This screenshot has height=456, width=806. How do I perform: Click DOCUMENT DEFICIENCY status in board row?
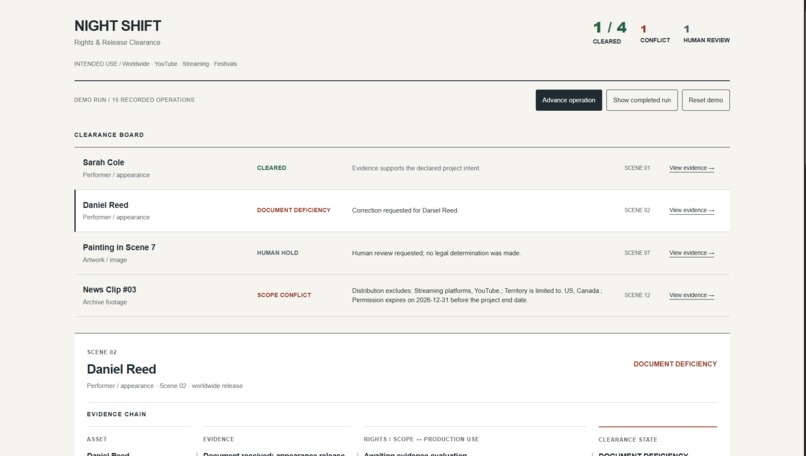click(x=294, y=210)
